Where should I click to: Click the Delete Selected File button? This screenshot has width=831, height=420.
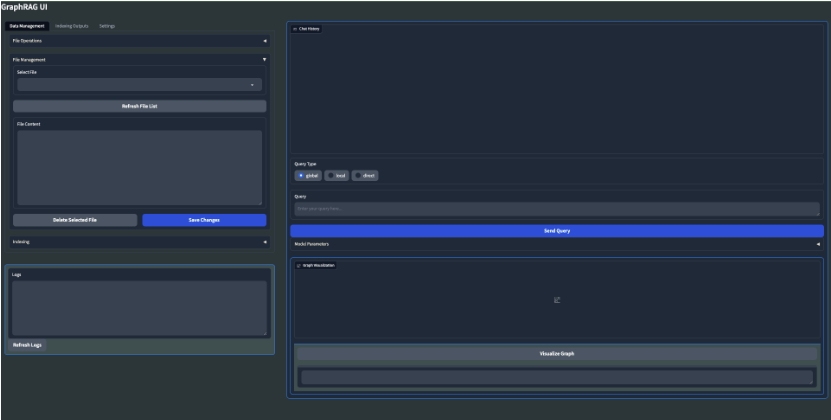pos(74,220)
